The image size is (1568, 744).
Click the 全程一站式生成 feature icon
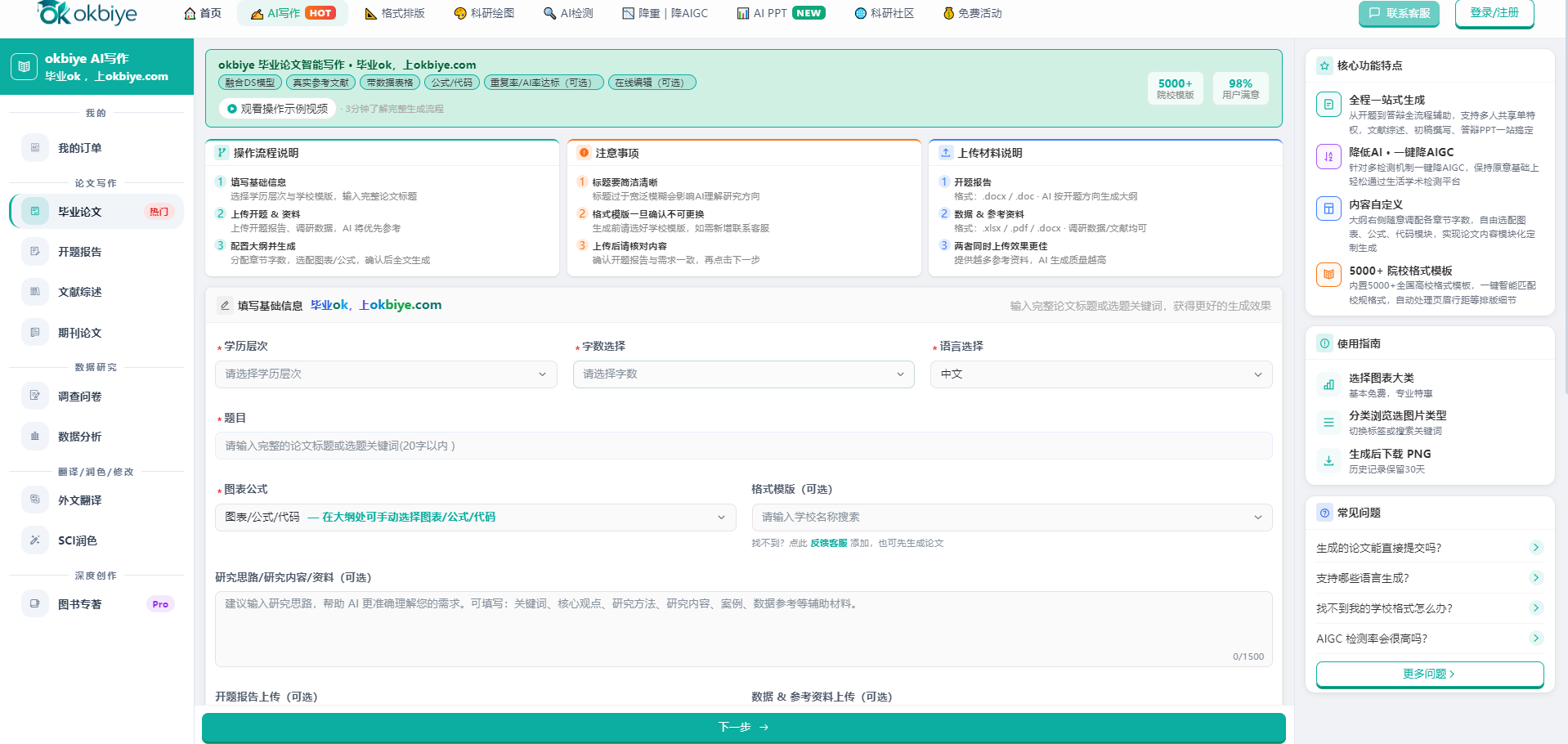(x=1328, y=105)
